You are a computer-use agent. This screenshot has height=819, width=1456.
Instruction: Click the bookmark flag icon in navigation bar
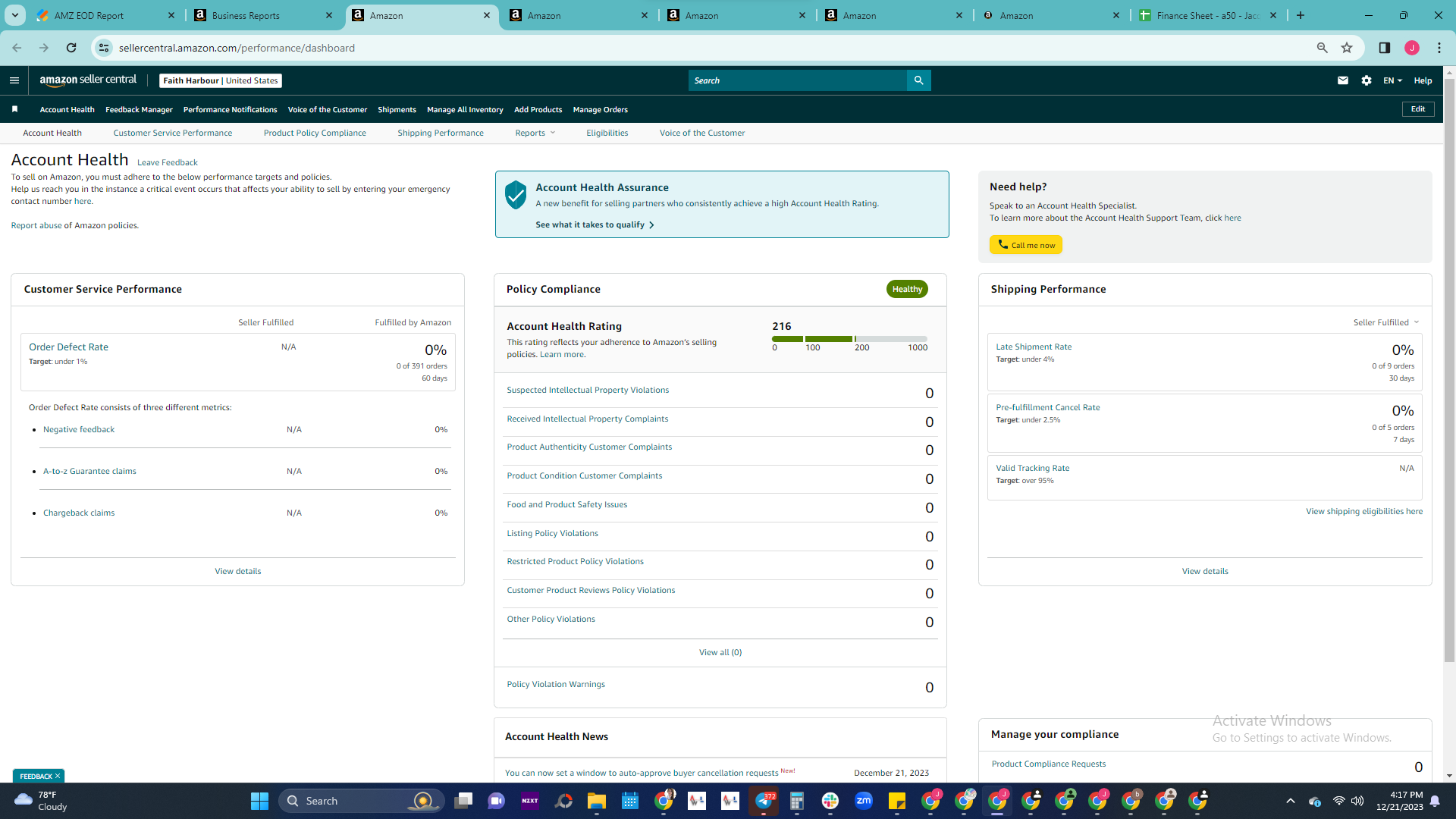(14, 109)
